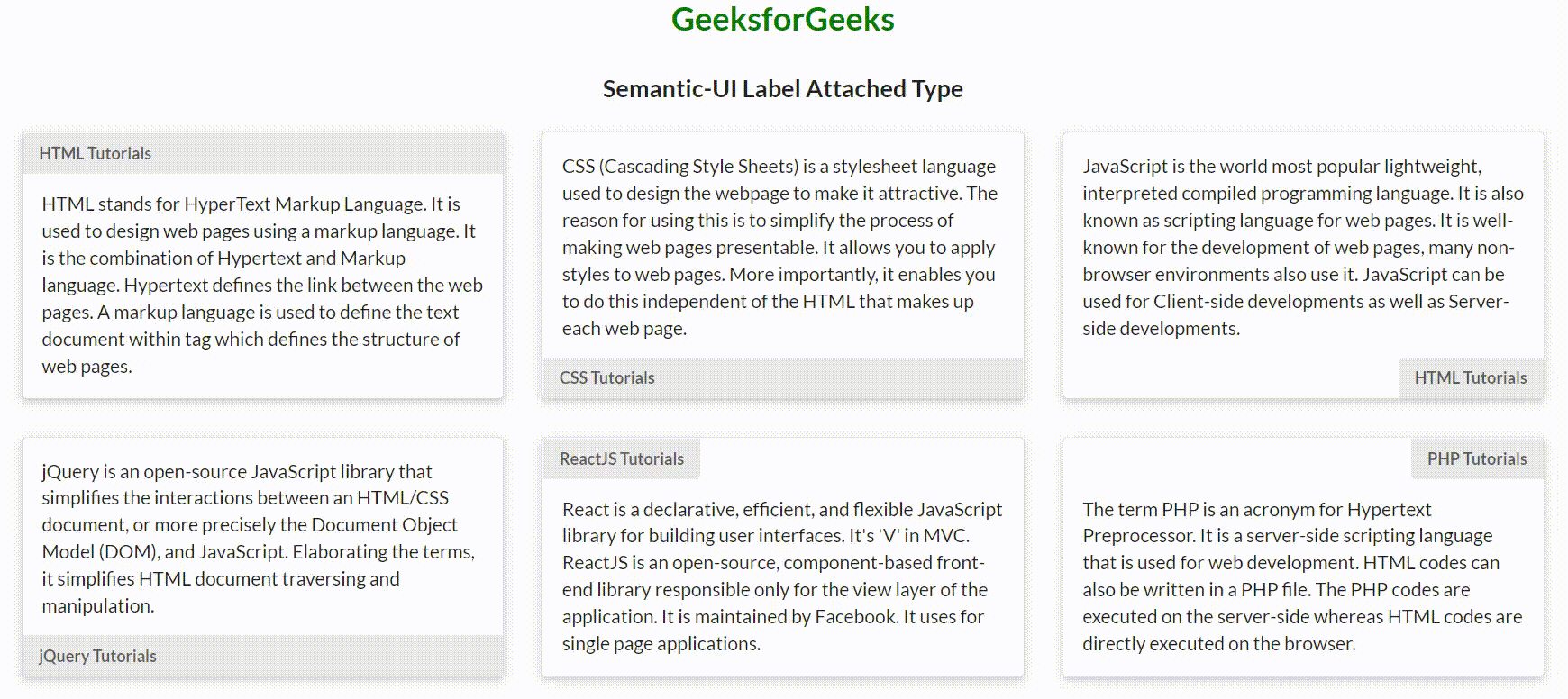Click HTML Tutorials label on the JavaScript card
Screen dimensions: 1568x699
1470,377
